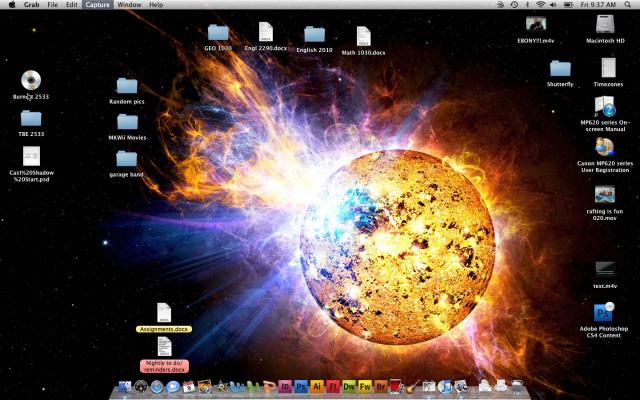Click the Finder icon in the dock

click(x=125, y=386)
